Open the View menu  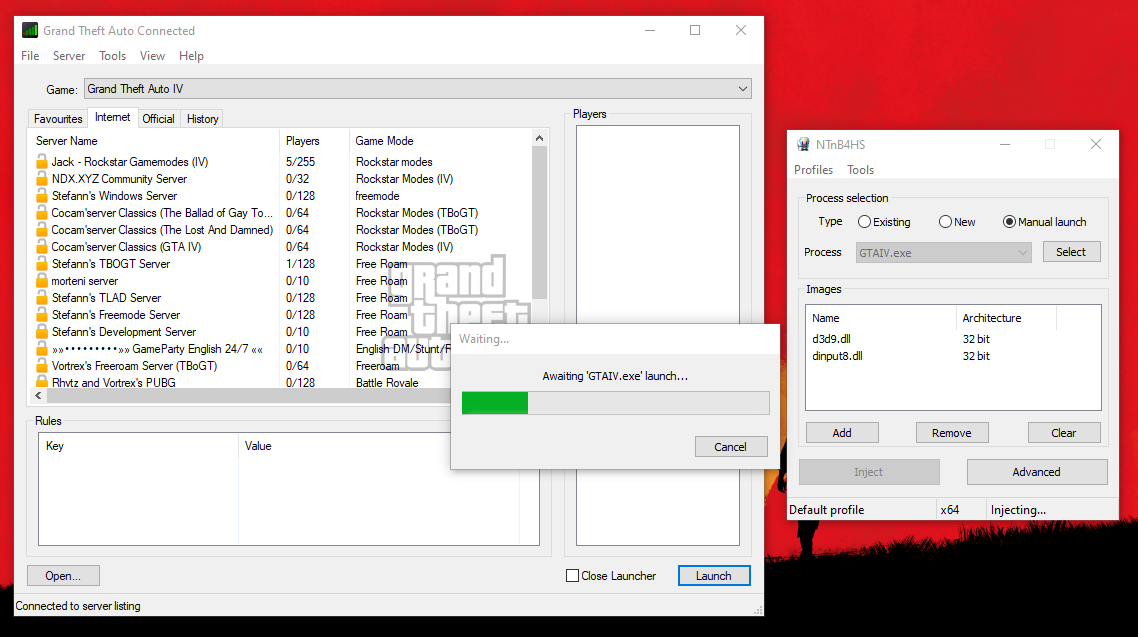pyautogui.click(x=152, y=56)
